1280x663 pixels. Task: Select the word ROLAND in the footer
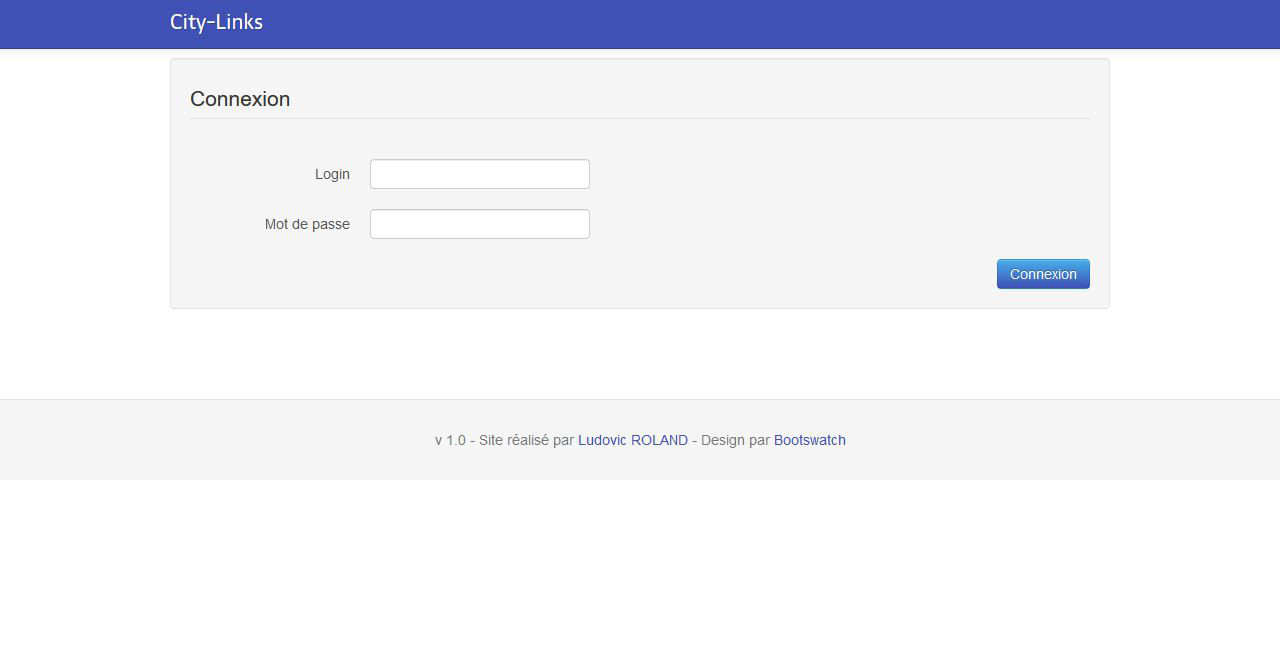(659, 440)
